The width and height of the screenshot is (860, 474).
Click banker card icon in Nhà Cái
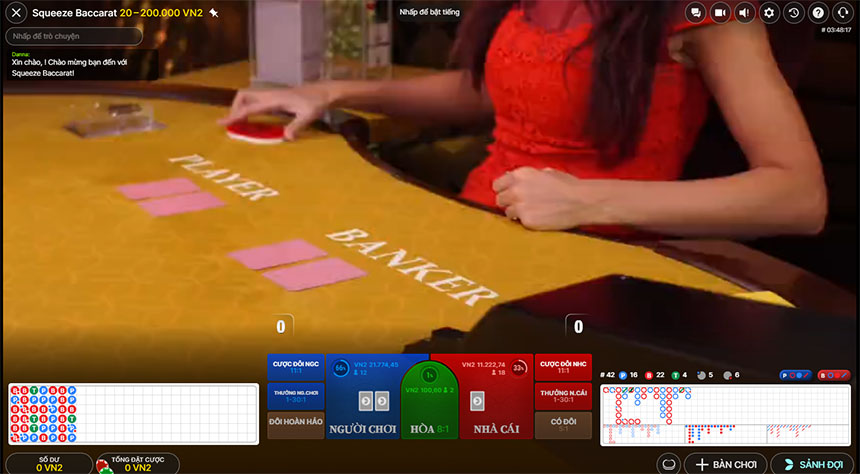click(477, 401)
